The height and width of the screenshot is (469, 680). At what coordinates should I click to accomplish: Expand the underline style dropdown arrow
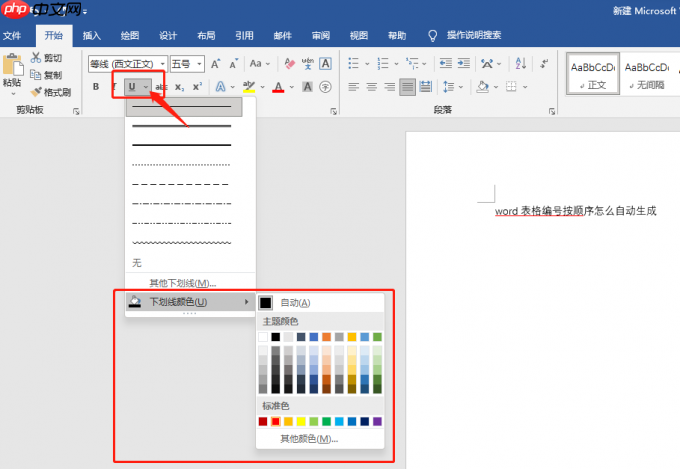pyautogui.click(x=146, y=87)
